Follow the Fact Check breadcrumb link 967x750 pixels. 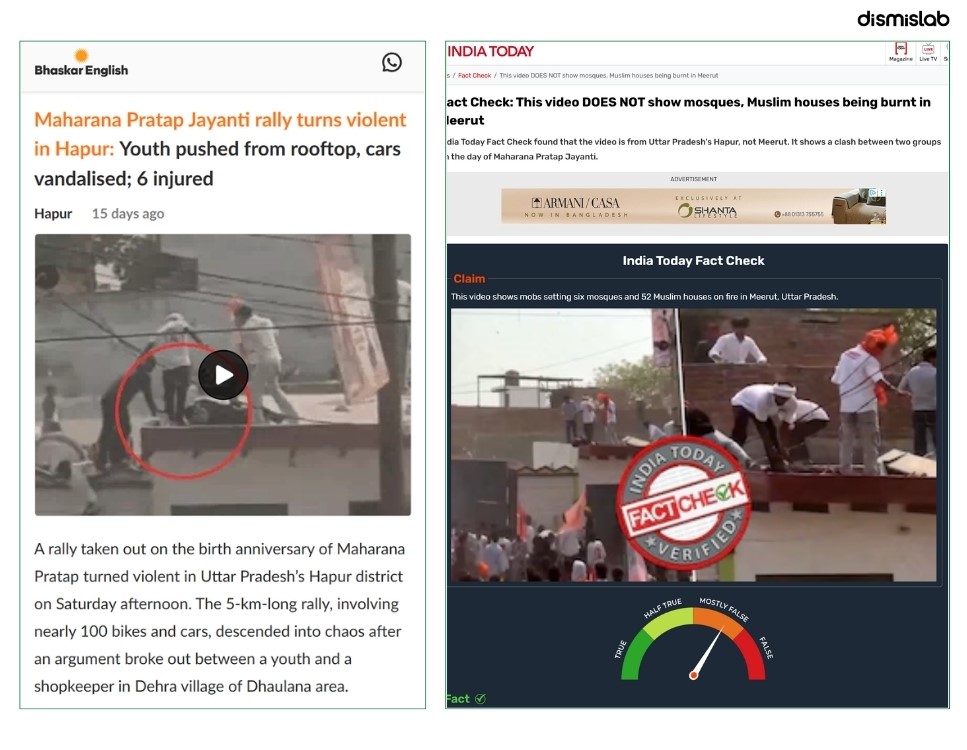[x=474, y=75]
